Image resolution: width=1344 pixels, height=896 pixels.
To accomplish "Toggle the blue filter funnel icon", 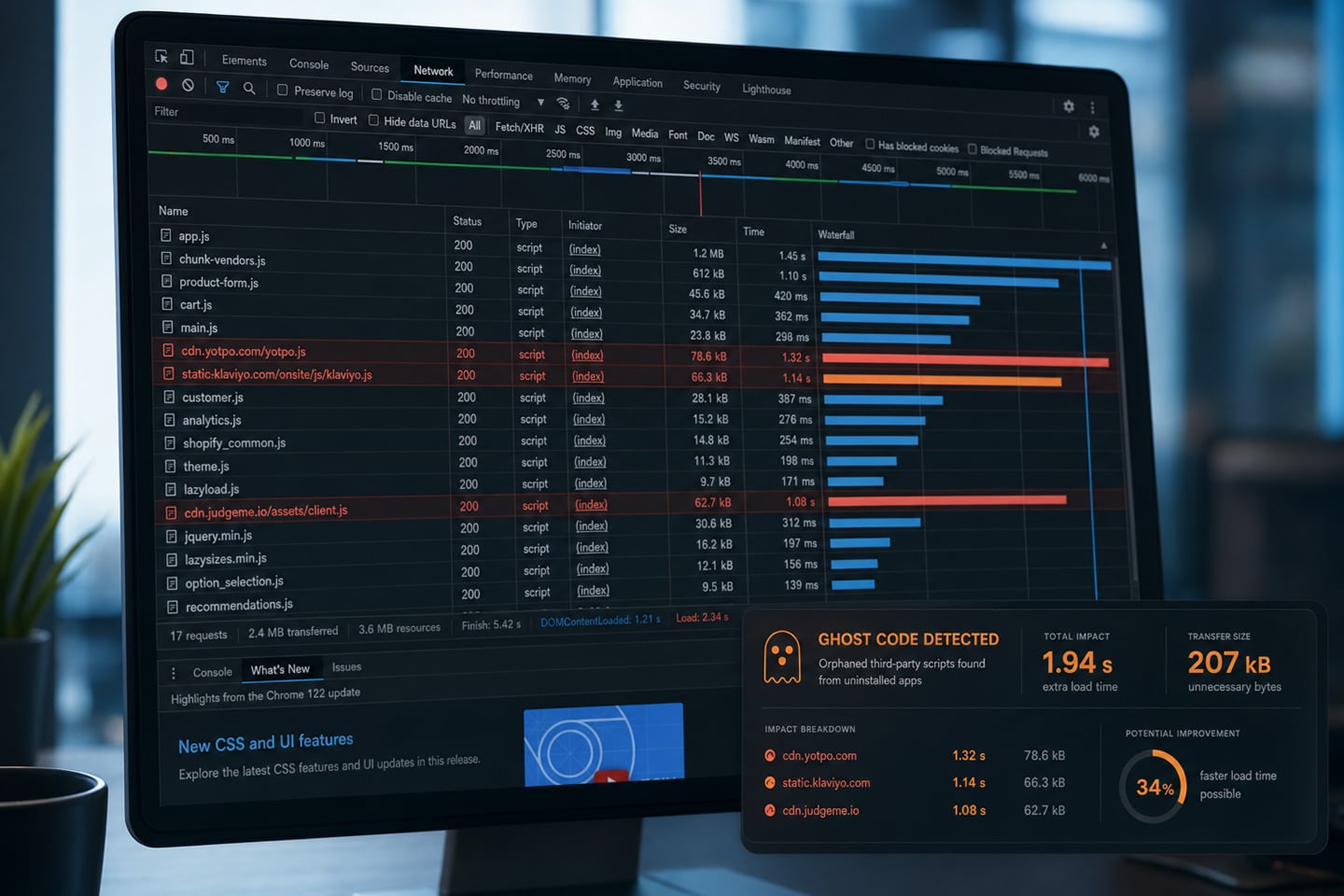I will [223, 87].
